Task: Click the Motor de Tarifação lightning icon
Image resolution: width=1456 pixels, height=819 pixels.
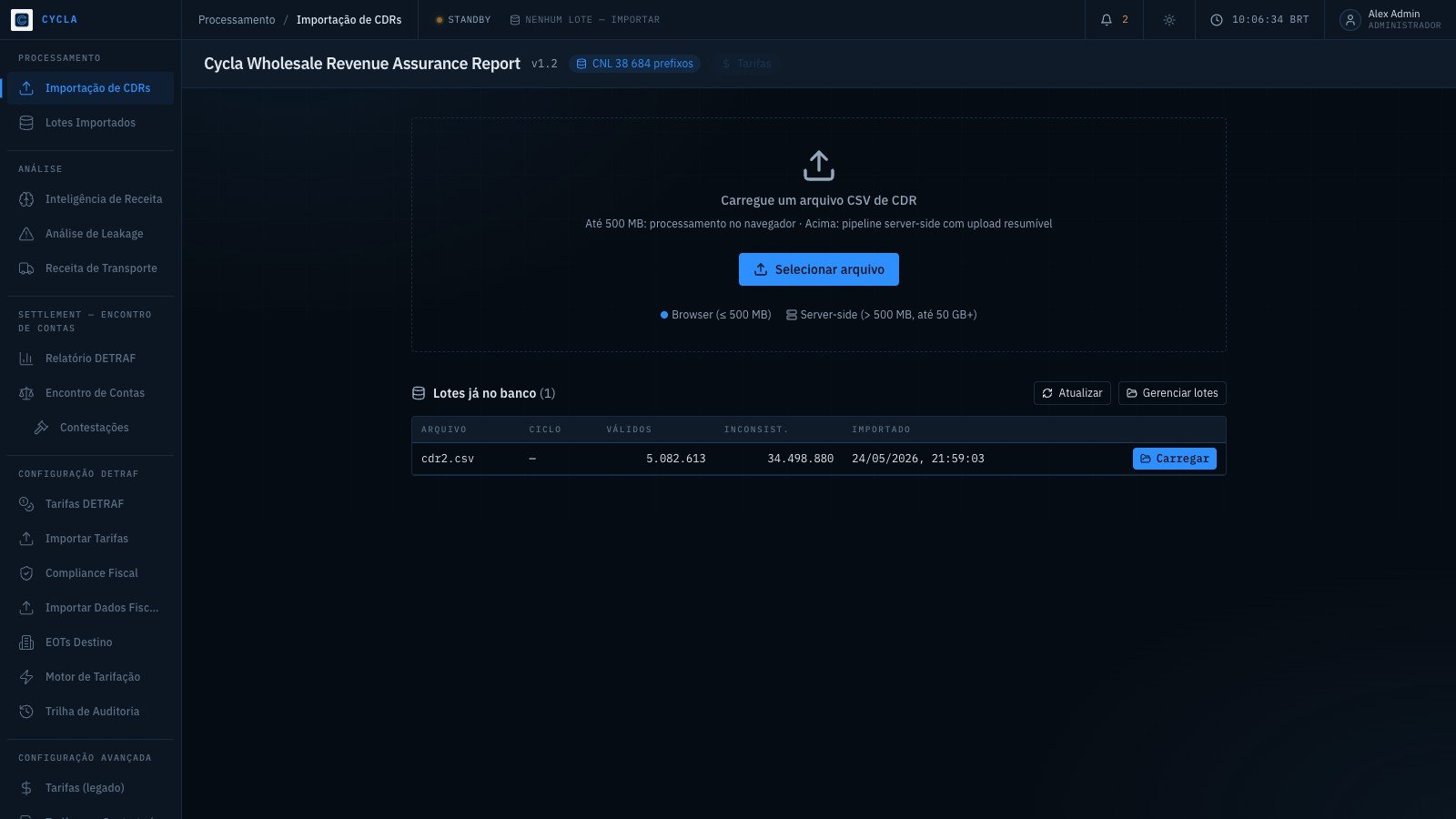Action: 26,677
